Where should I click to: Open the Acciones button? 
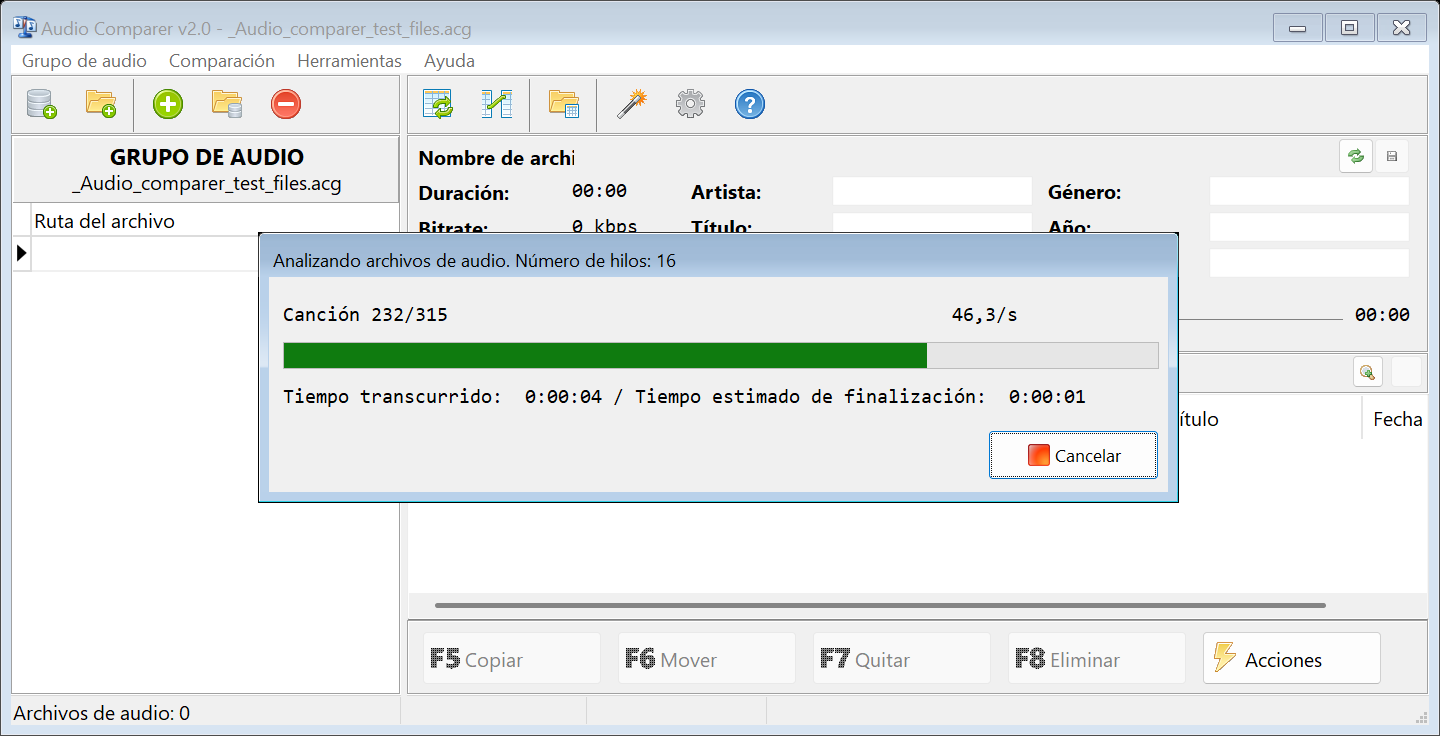(x=1292, y=659)
